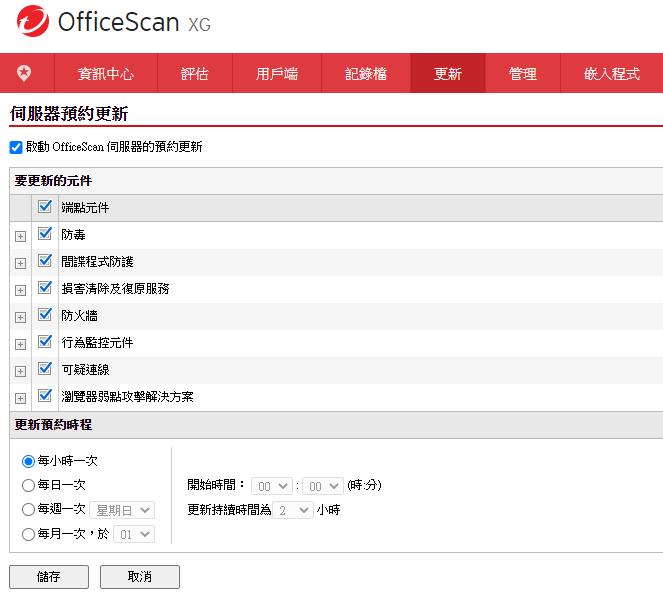Click the 儲存 button
This screenshot has width=663, height=610.
tap(49, 577)
